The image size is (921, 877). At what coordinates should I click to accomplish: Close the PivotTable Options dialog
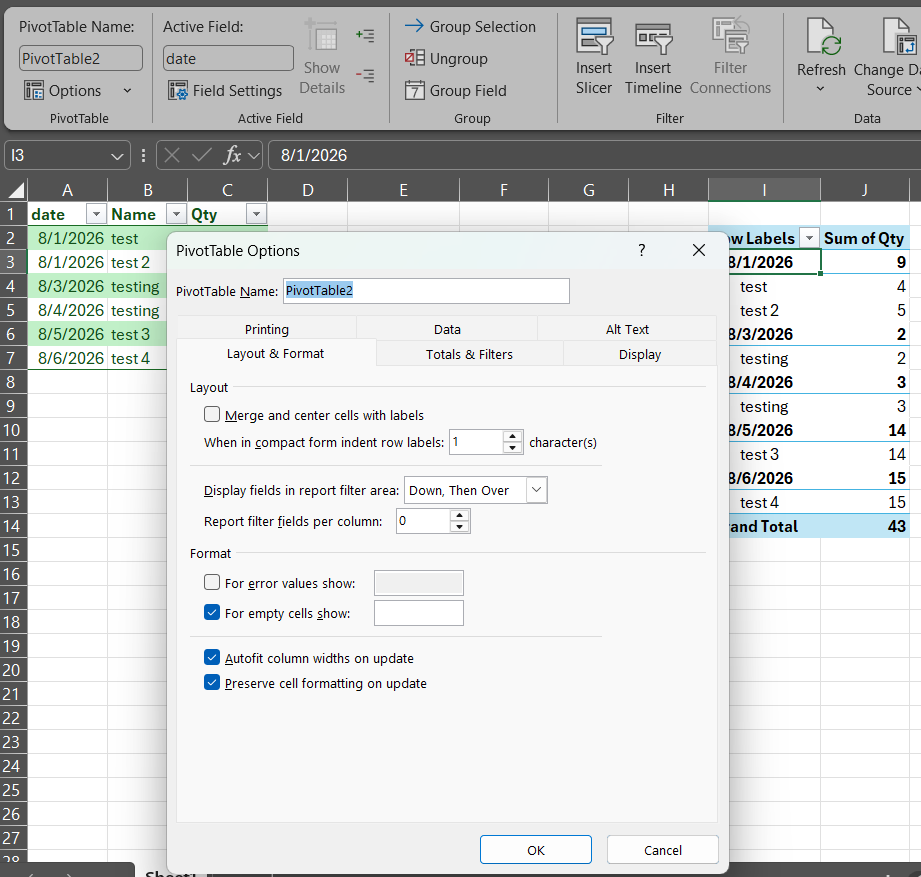699,250
